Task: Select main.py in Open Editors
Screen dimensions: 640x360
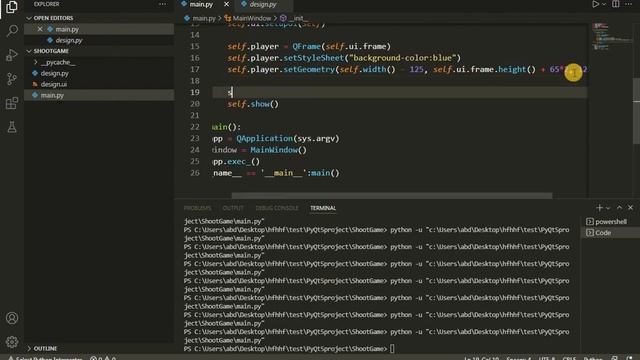Action: (99, 29)
